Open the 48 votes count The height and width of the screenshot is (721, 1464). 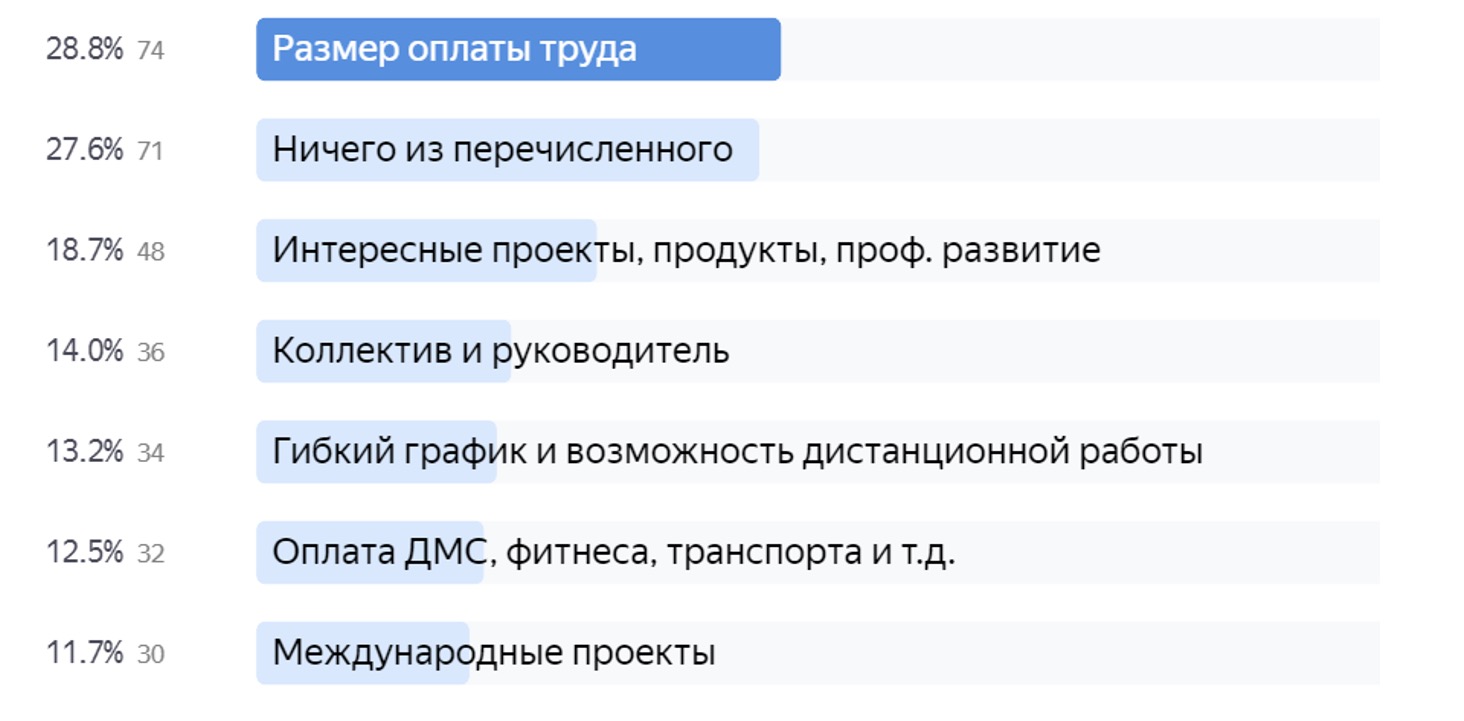(x=150, y=252)
